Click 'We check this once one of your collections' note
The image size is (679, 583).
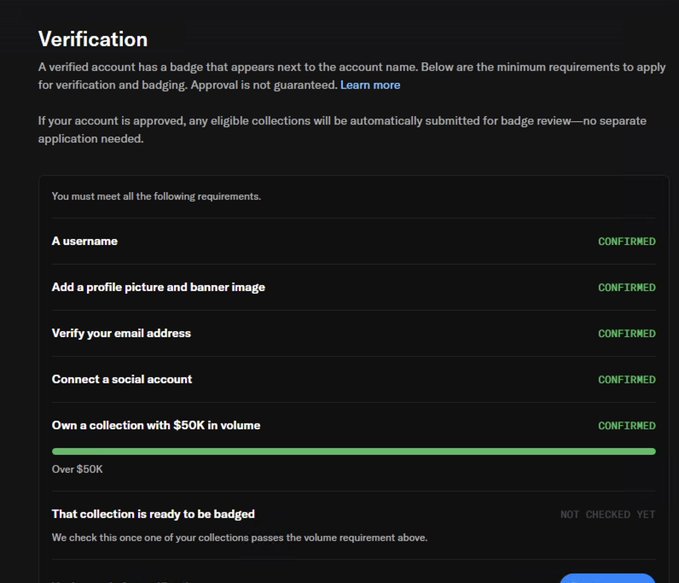pos(239,538)
